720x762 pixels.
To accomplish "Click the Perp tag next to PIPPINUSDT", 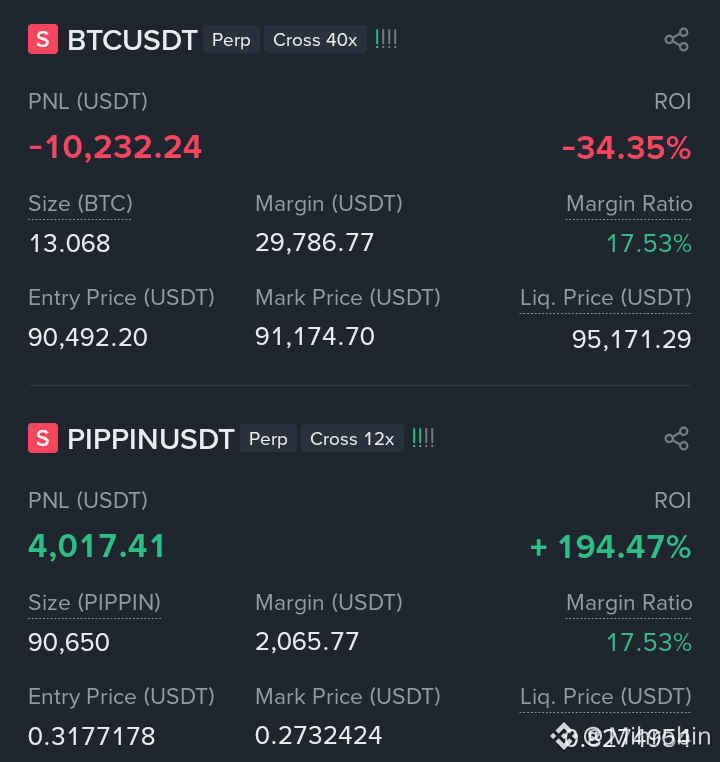I will tap(268, 438).
